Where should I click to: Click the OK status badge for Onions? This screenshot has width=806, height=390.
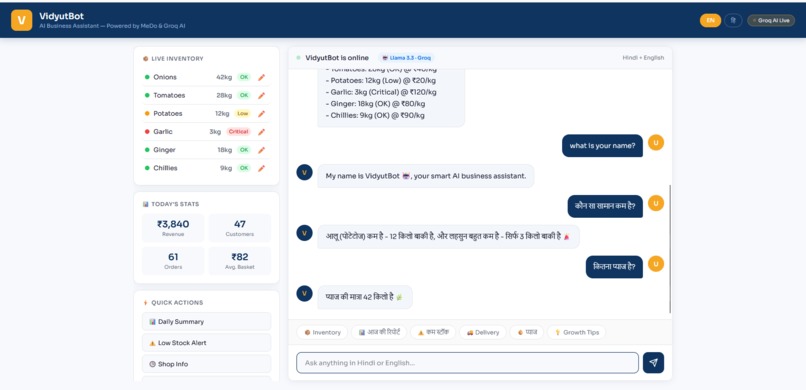click(x=244, y=77)
